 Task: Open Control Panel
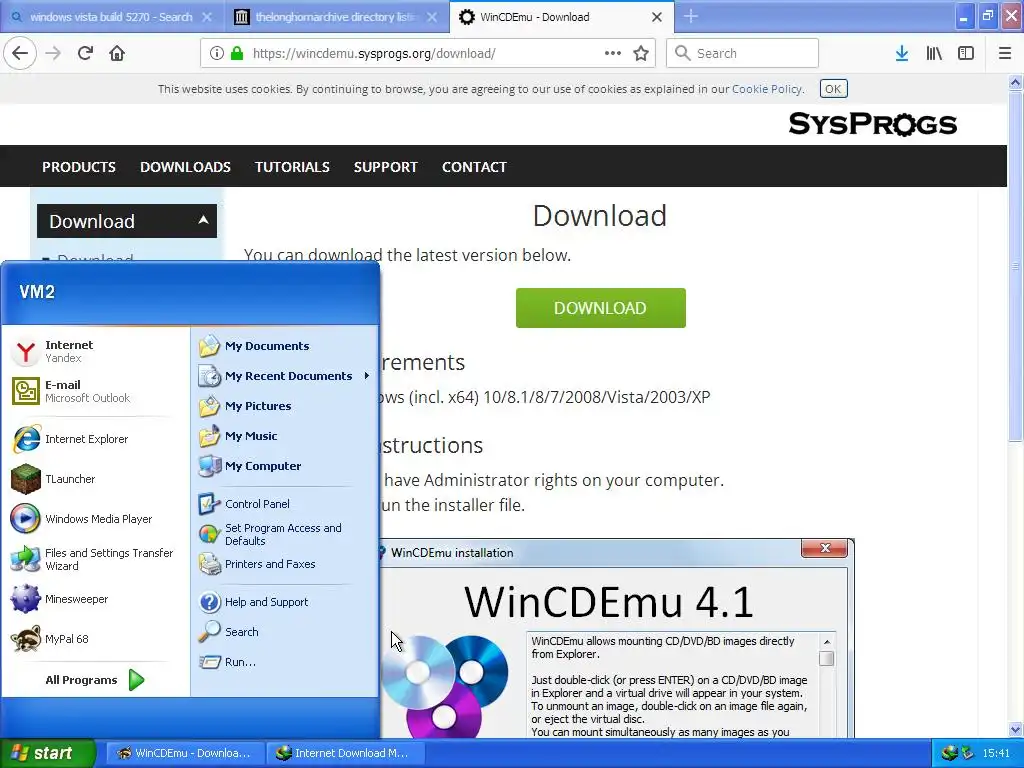[x=285, y=504]
